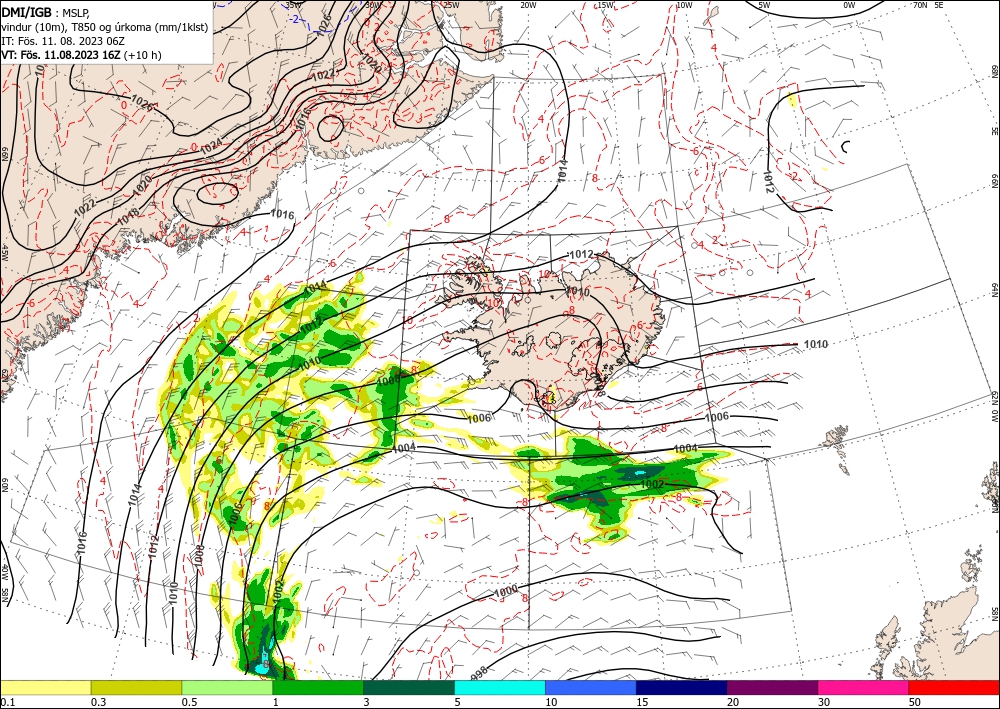
Task: Click the "30" legend value
Action: 824,702
